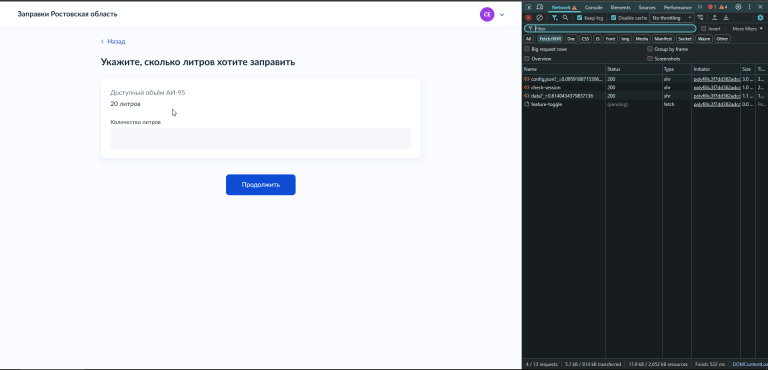Expand the More filters dropdown
768x370 pixels.
point(747,28)
